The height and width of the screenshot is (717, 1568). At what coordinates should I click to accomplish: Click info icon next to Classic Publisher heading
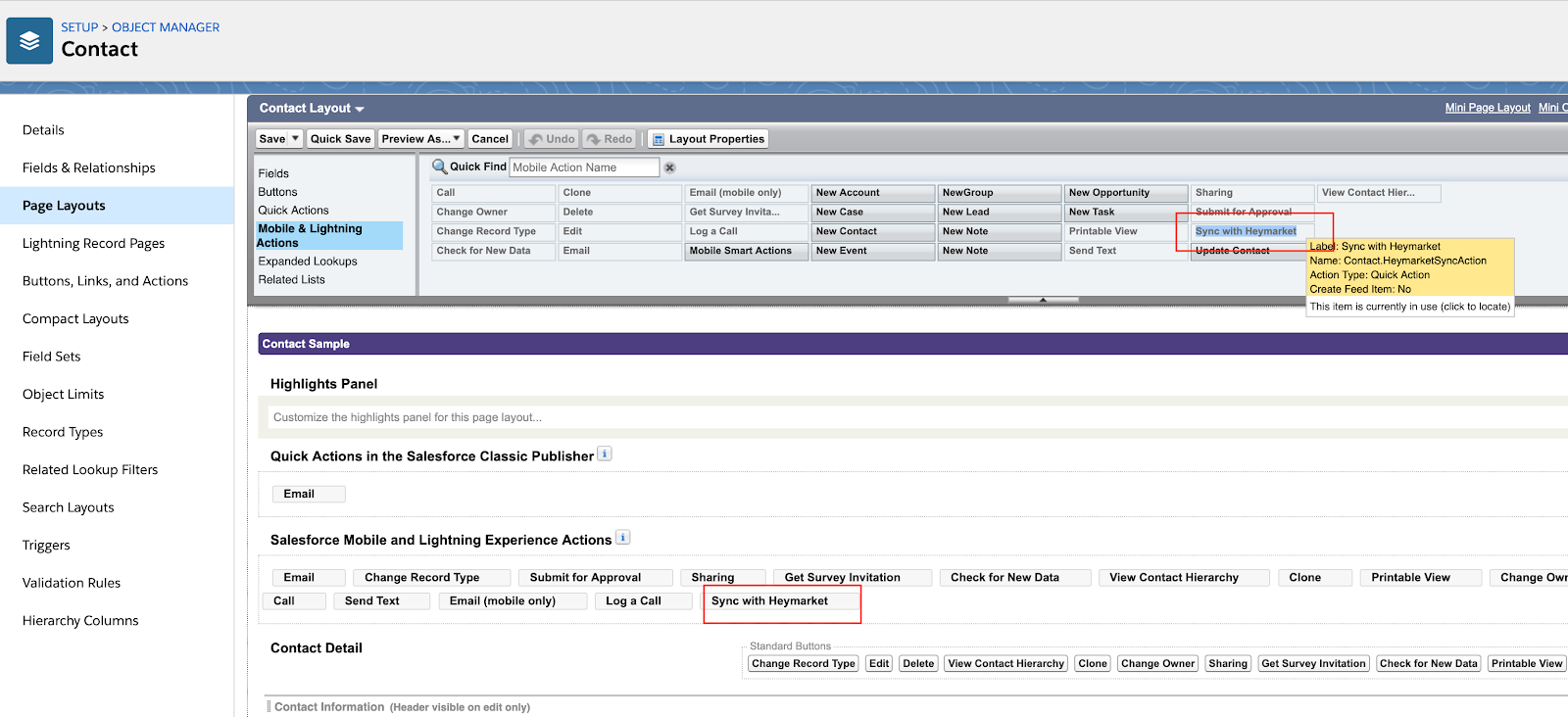605,454
